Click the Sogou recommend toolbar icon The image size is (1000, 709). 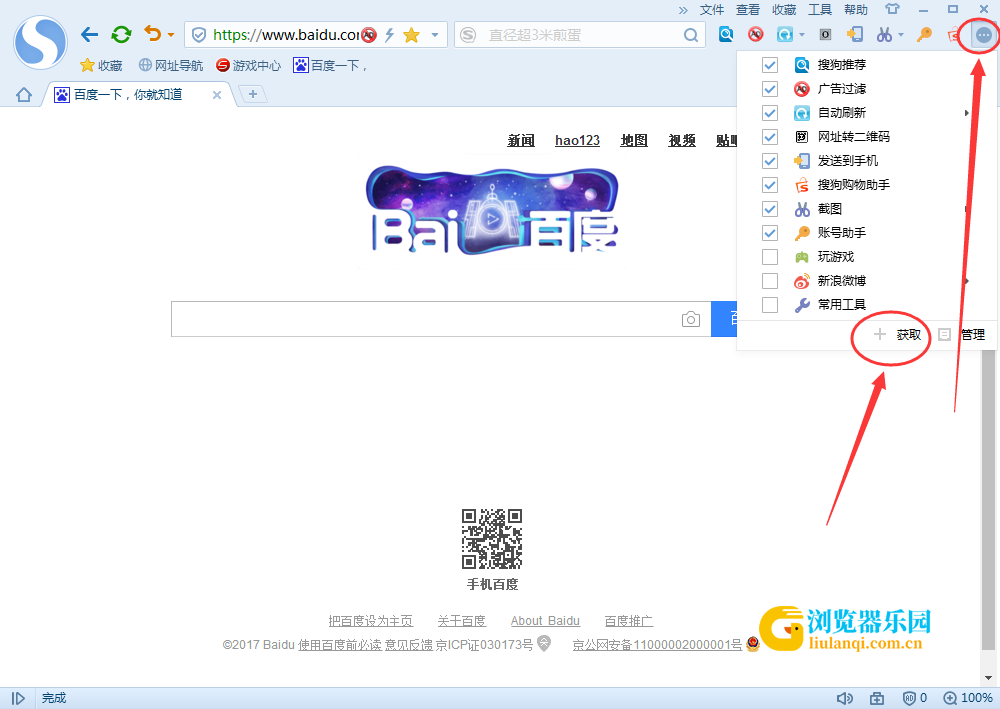[726, 34]
